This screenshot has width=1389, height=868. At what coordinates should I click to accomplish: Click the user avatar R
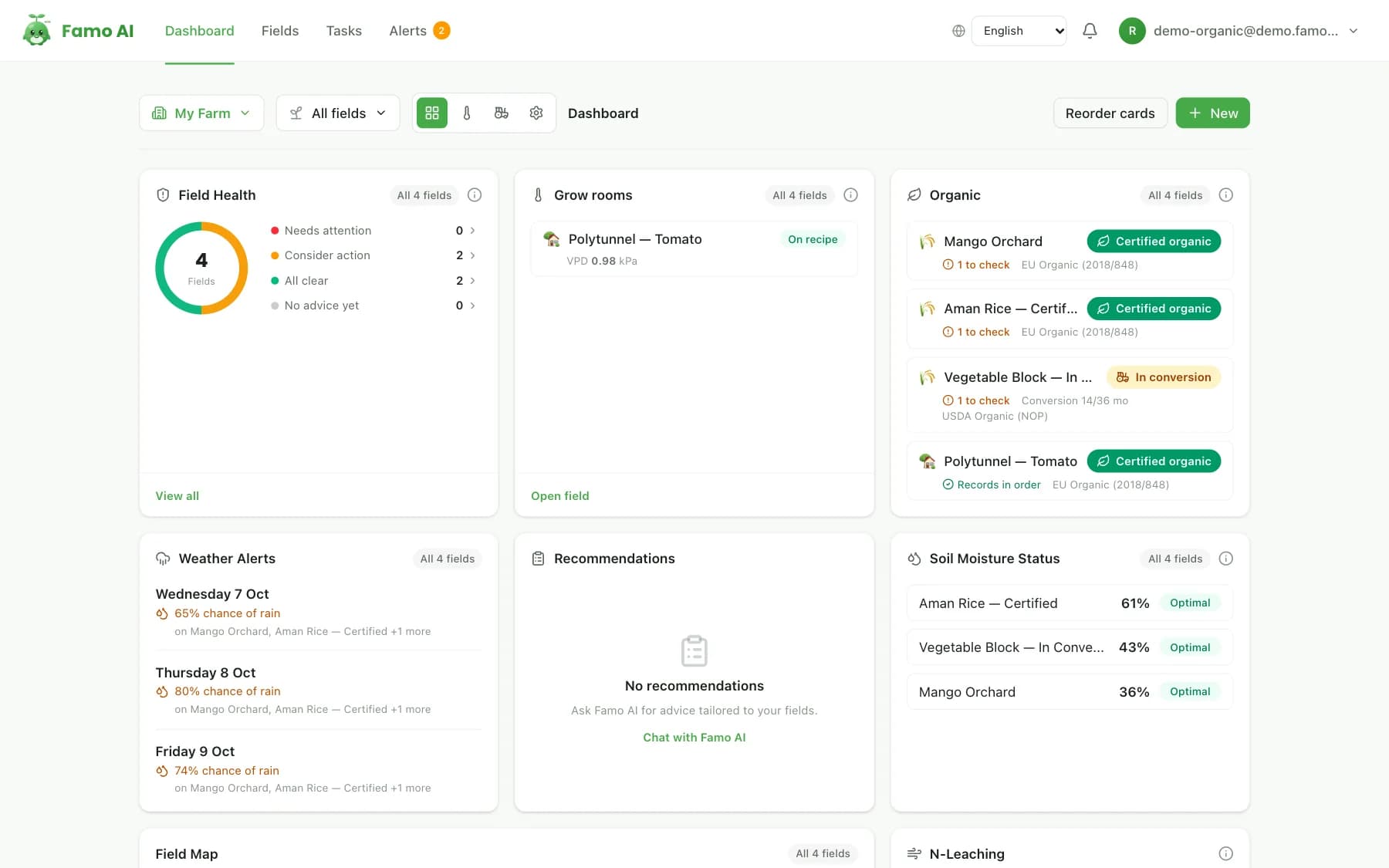[x=1132, y=31]
